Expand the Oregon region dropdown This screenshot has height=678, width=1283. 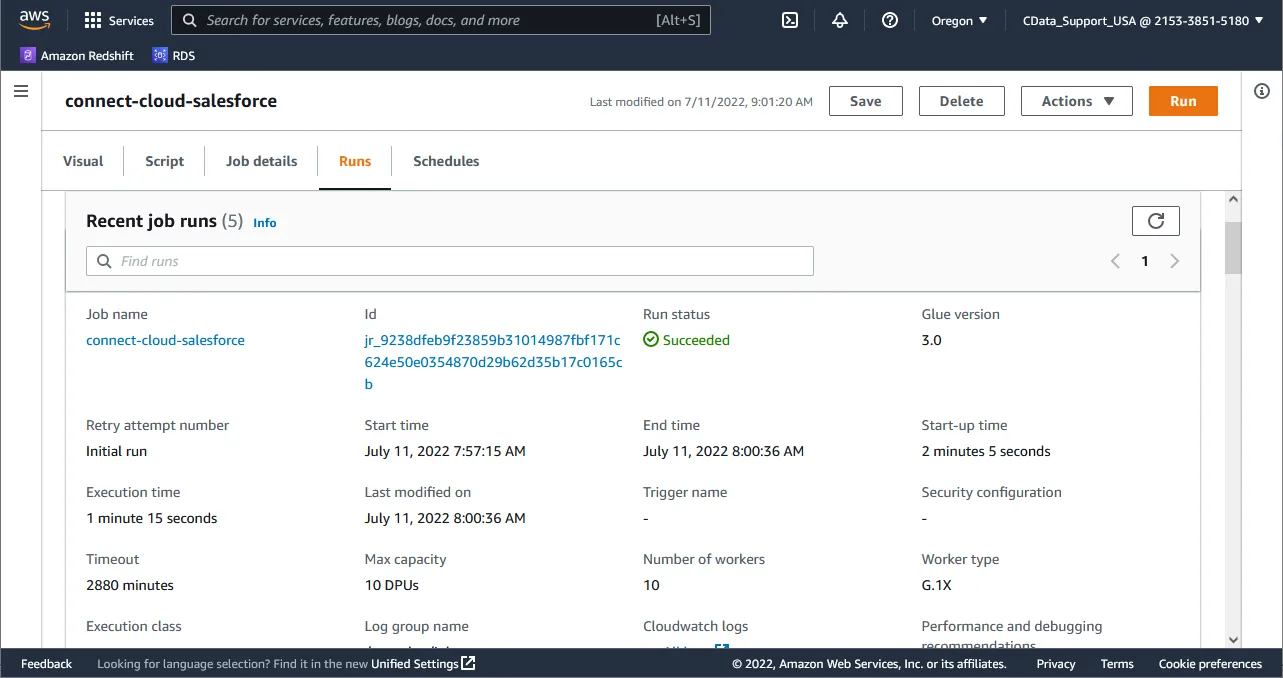[x=959, y=20]
